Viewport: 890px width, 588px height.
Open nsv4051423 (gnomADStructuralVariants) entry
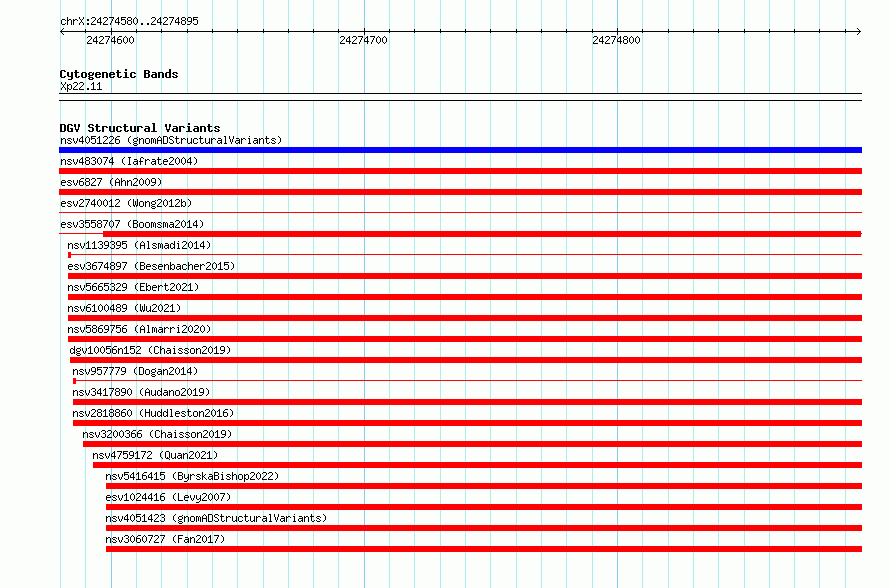(x=216, y=518)
